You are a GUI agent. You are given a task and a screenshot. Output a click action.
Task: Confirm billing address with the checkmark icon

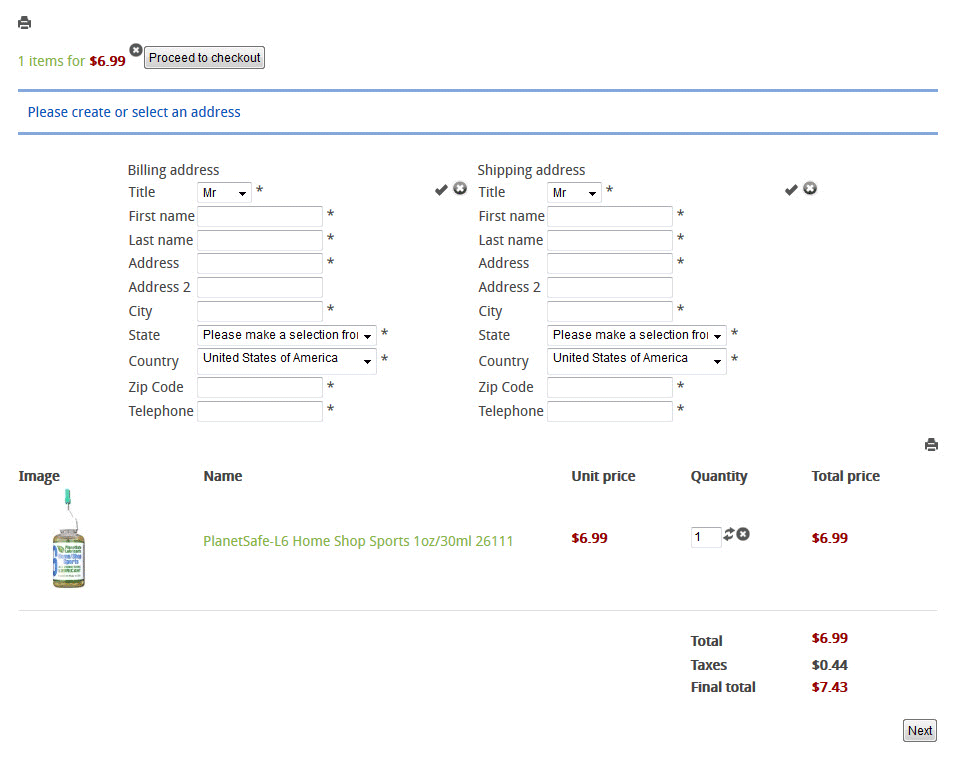[441, 189]
